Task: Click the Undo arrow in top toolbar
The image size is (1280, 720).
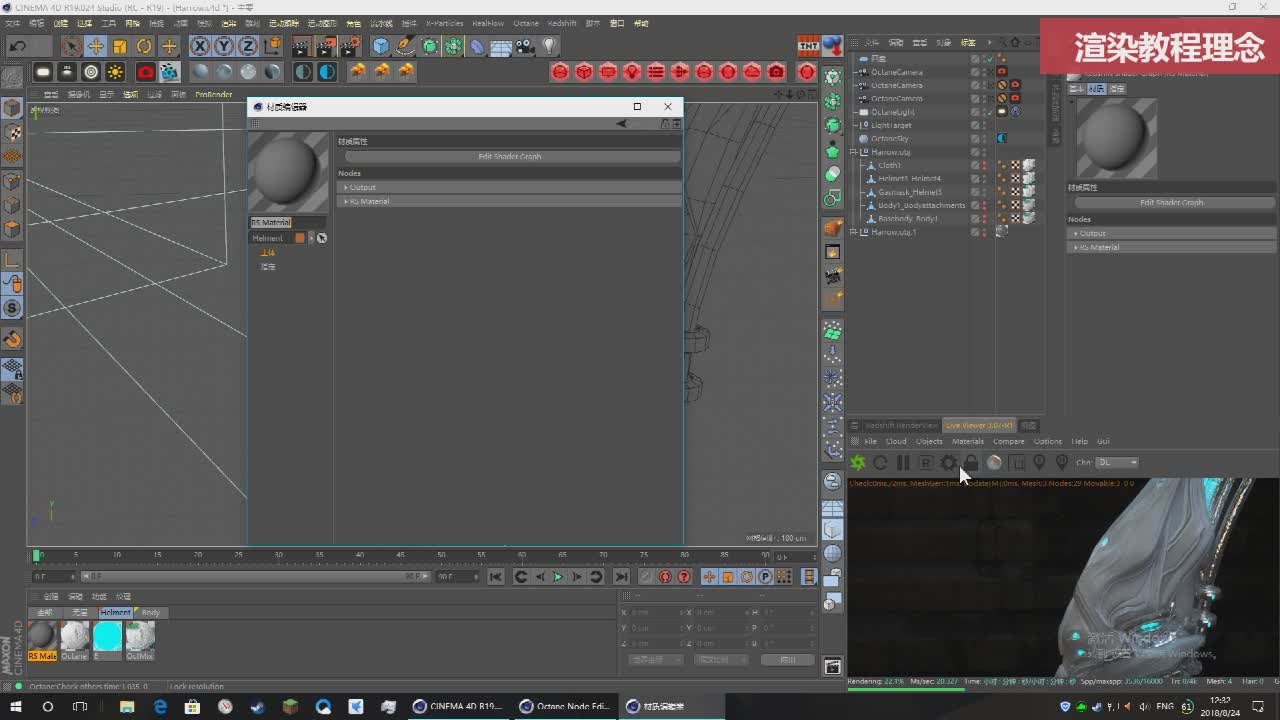Action: coord(18,46)
